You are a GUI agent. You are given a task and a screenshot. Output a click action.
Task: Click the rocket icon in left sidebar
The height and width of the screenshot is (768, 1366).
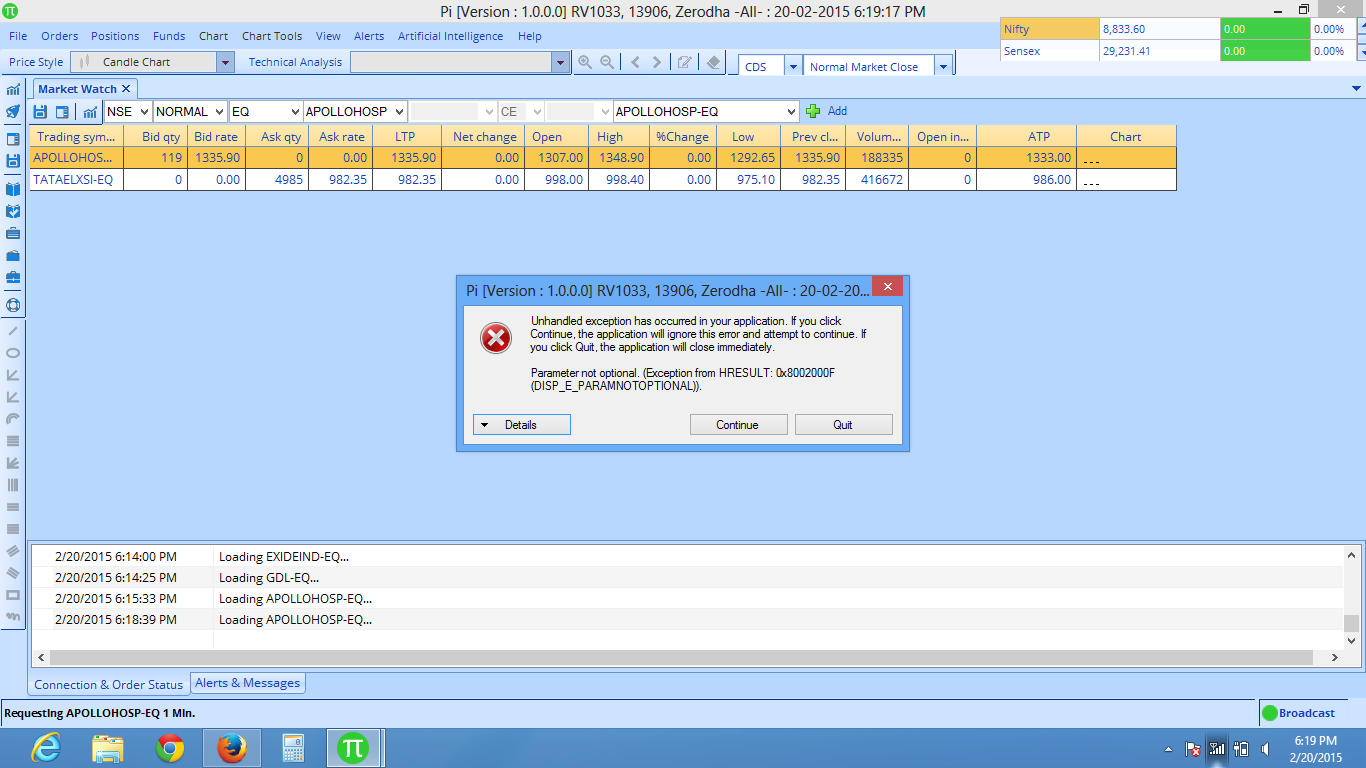click(13, 111)
